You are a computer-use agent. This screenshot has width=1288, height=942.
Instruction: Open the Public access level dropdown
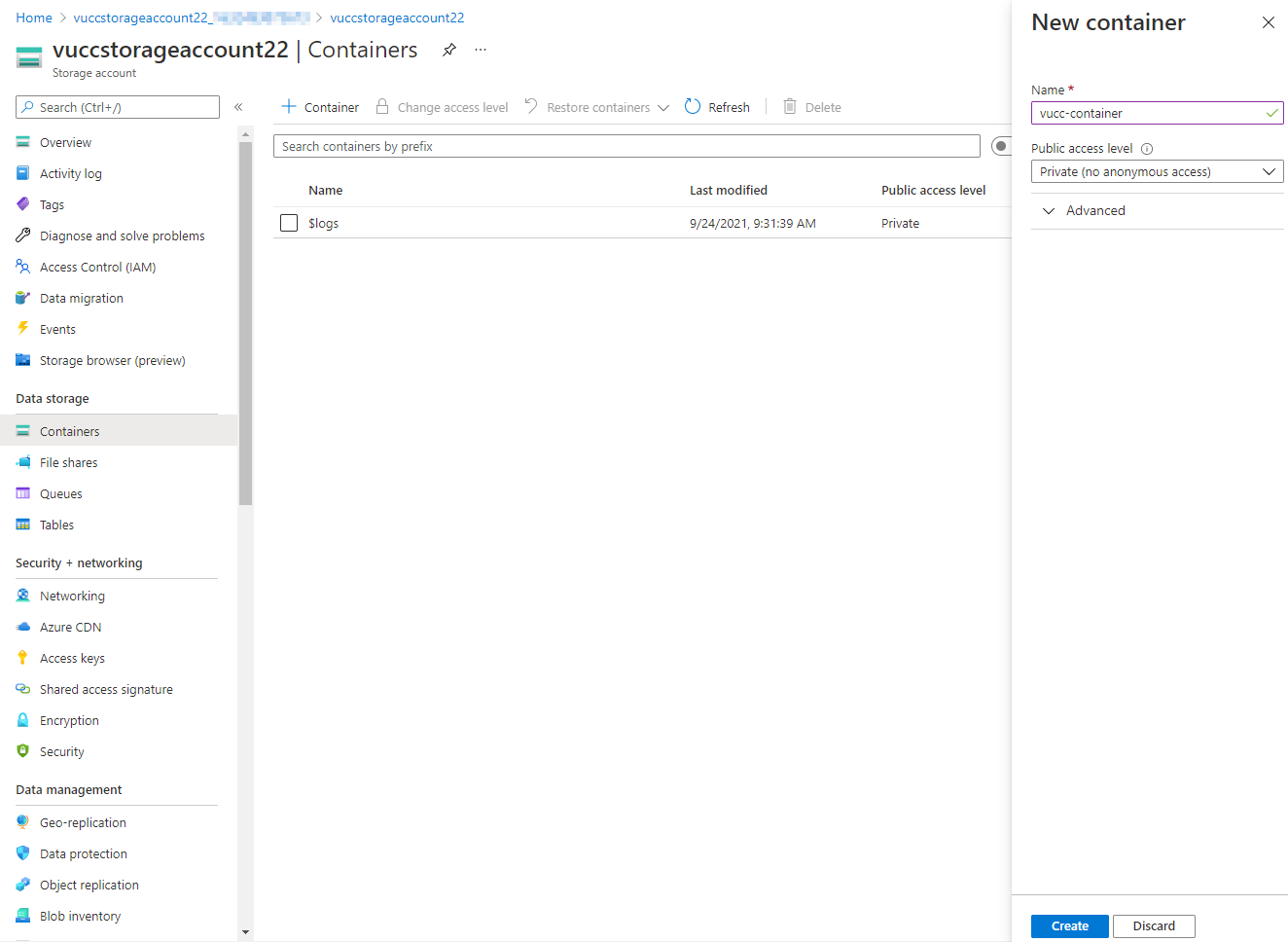[x=1157, y=171]
